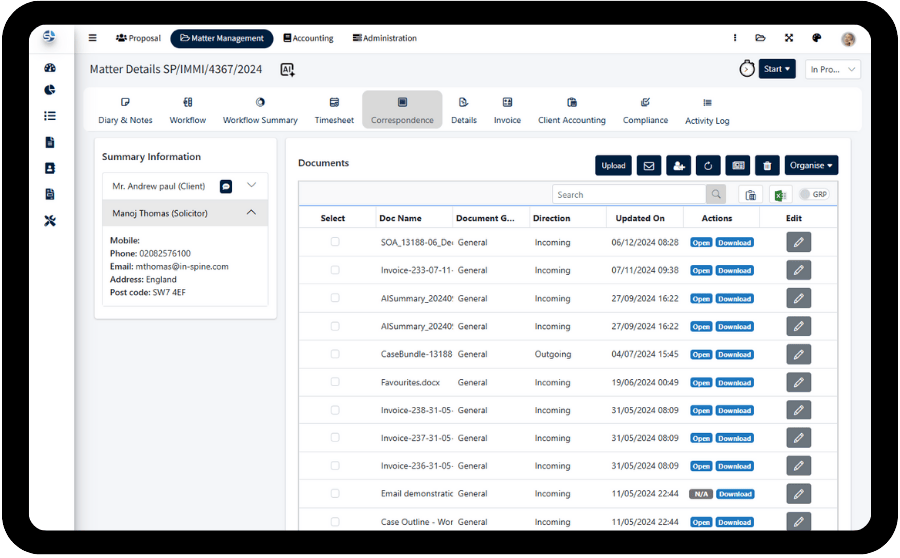Open the SOA_13188-06 document
Viewport: 900px width, 558px height.
click(x=701, y=243)
